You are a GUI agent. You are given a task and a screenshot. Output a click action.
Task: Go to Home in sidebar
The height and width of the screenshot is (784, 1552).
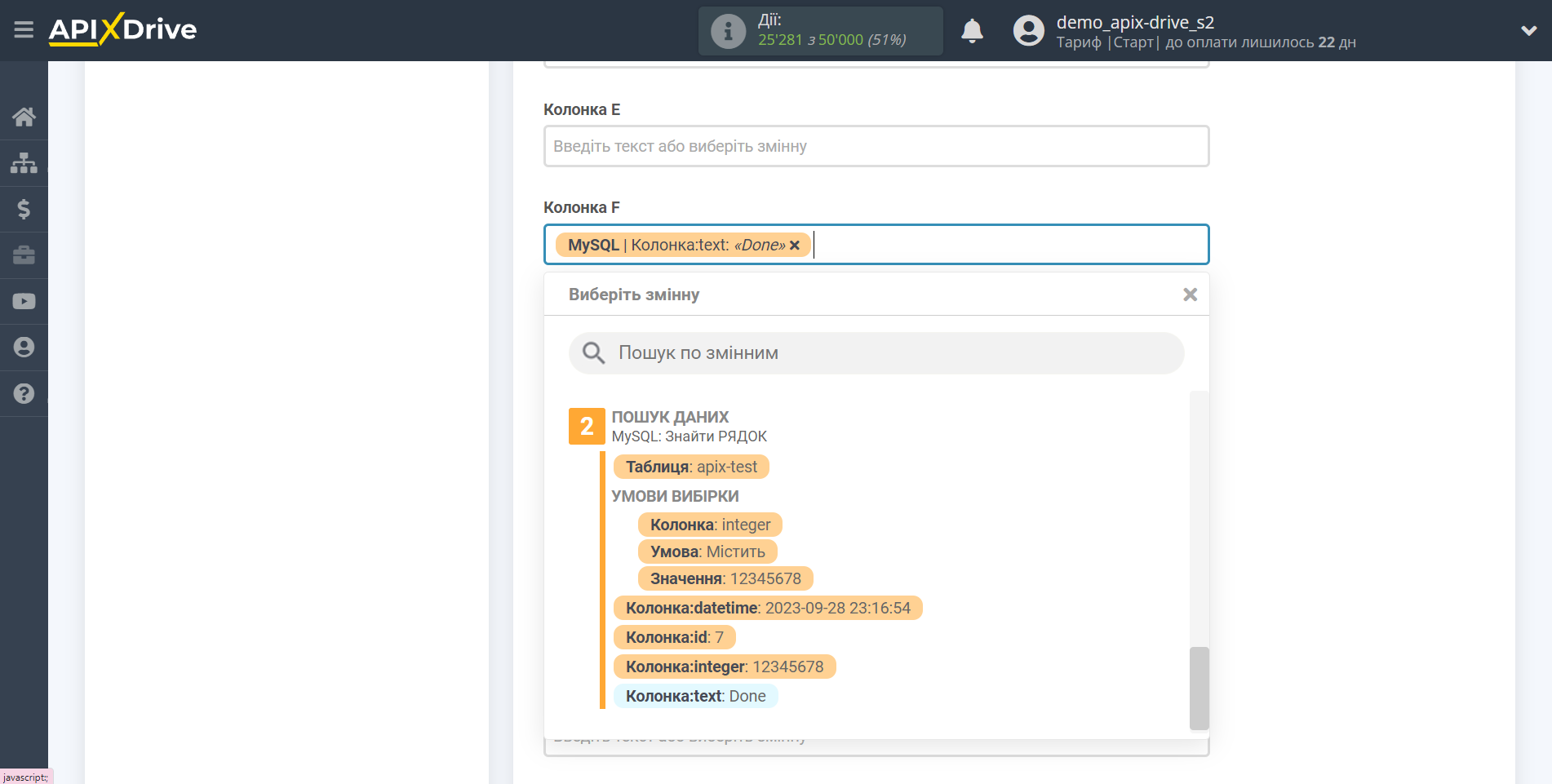[x=24, y=117]
